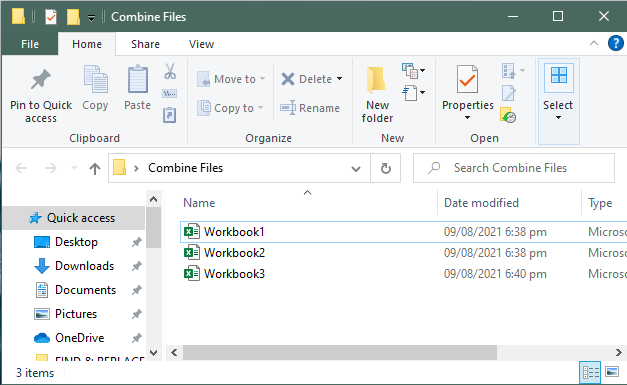Switch to Details view layout toggle
Viewport: 627px width, 385px height.
[590, 373]
